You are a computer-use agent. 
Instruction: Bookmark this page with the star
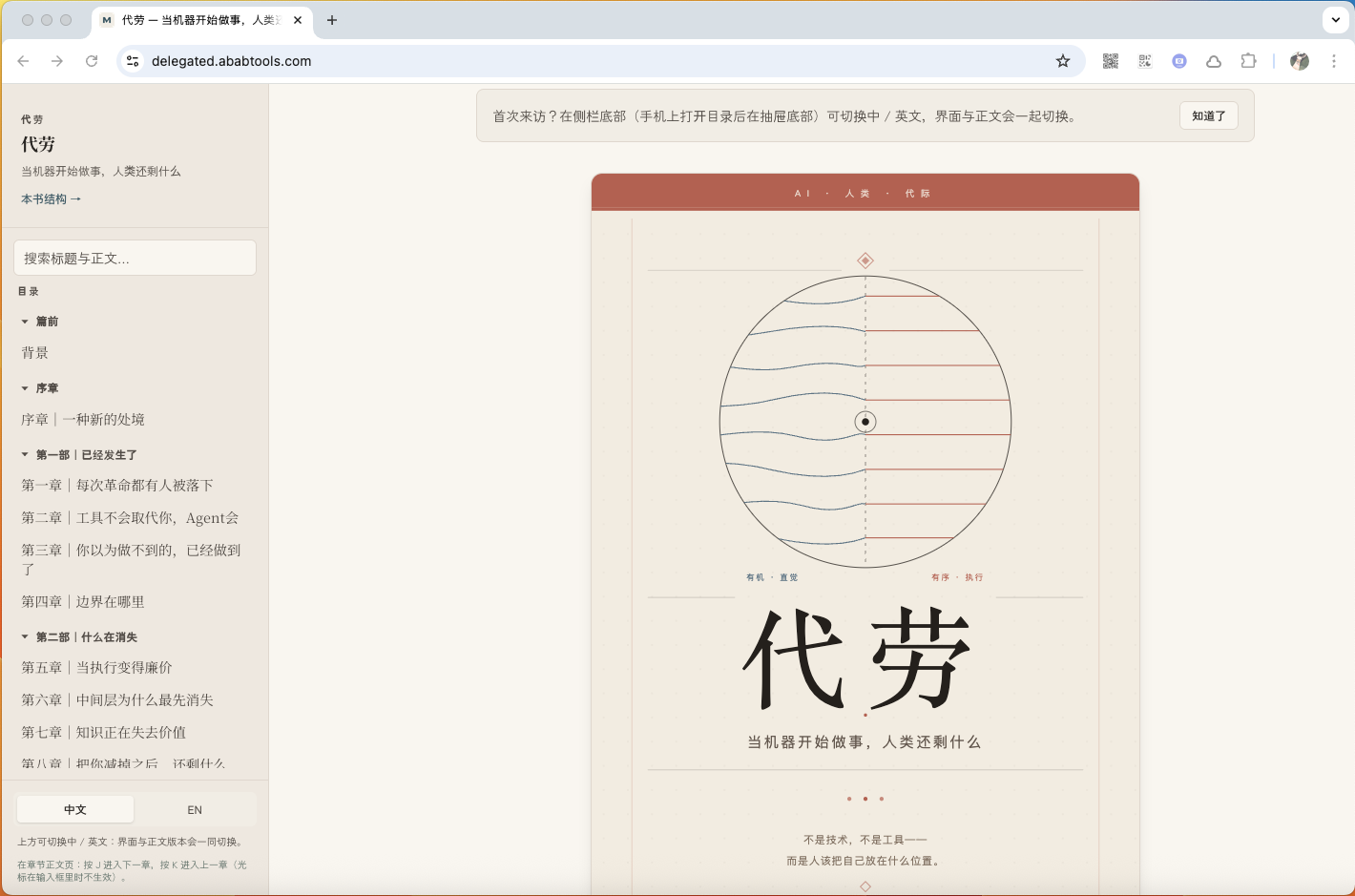(1063, 61)
